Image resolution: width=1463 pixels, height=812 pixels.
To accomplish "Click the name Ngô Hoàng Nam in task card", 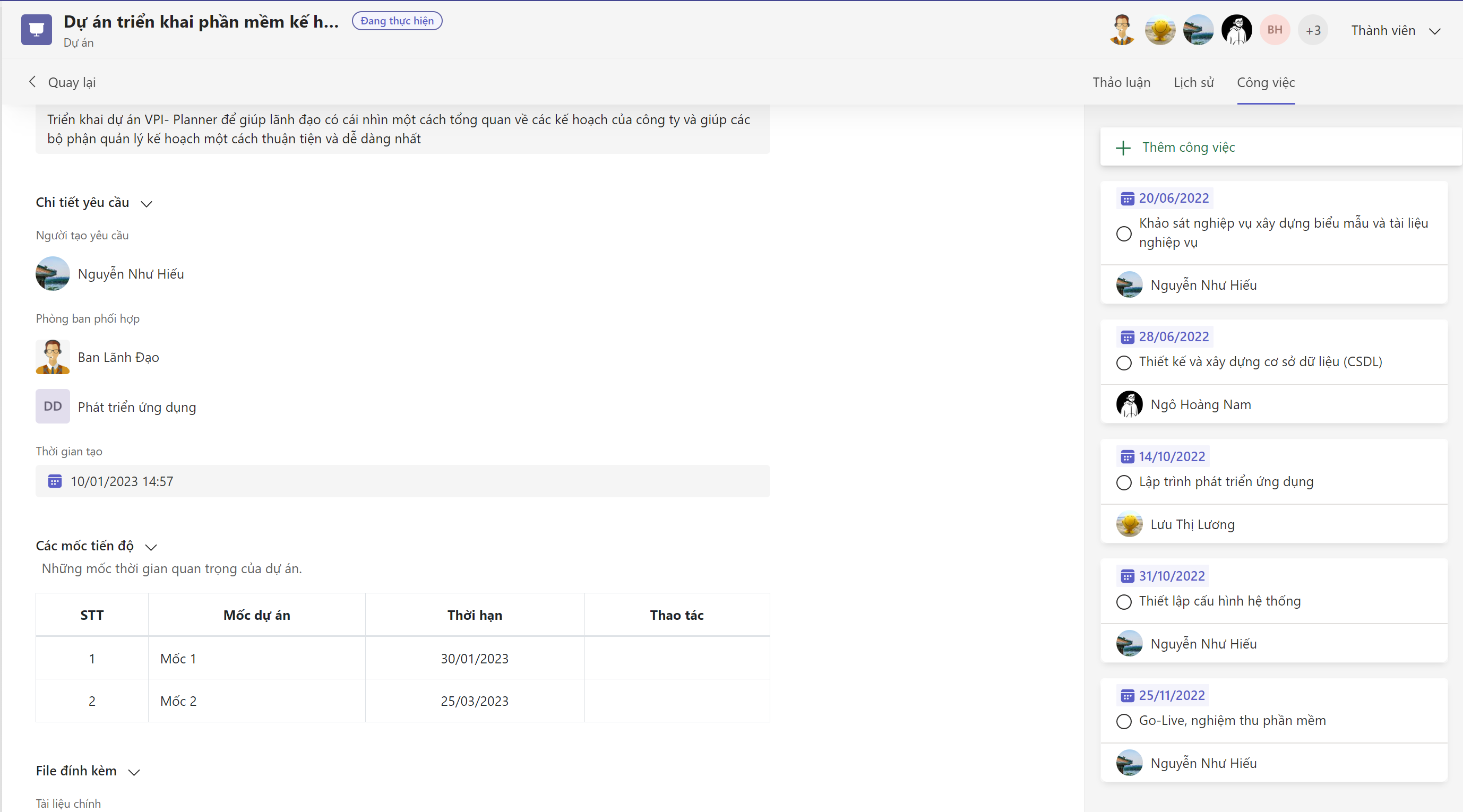I will pyautogui.click(x=1200, y=404).
